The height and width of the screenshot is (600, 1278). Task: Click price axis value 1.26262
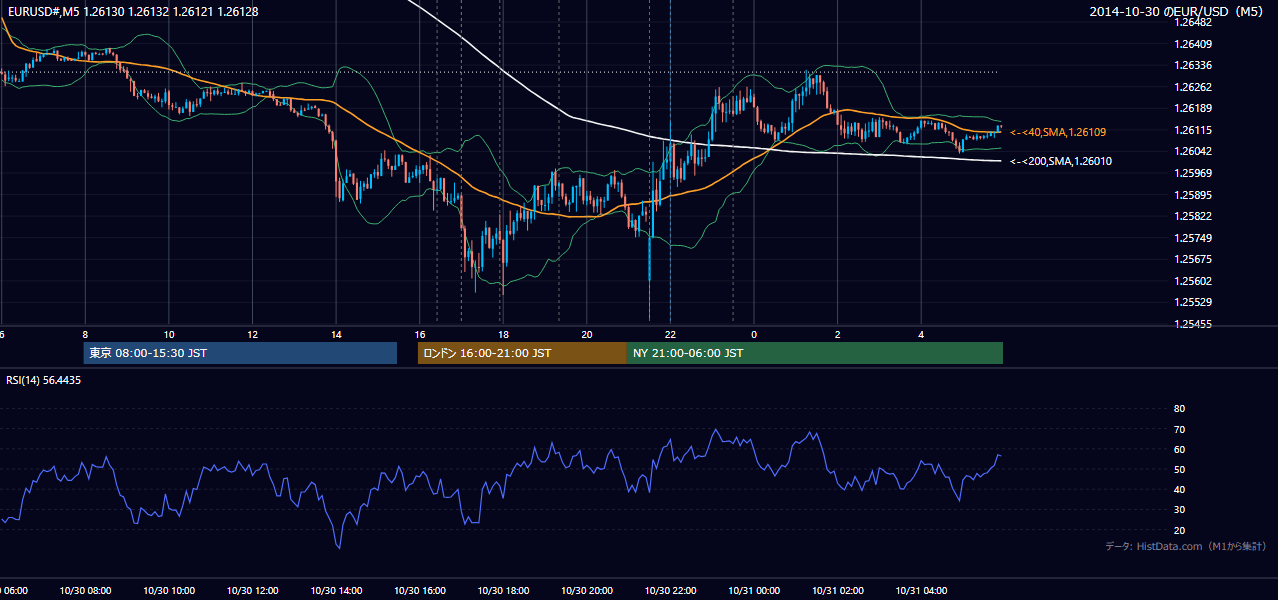(x=1192, y=87)
